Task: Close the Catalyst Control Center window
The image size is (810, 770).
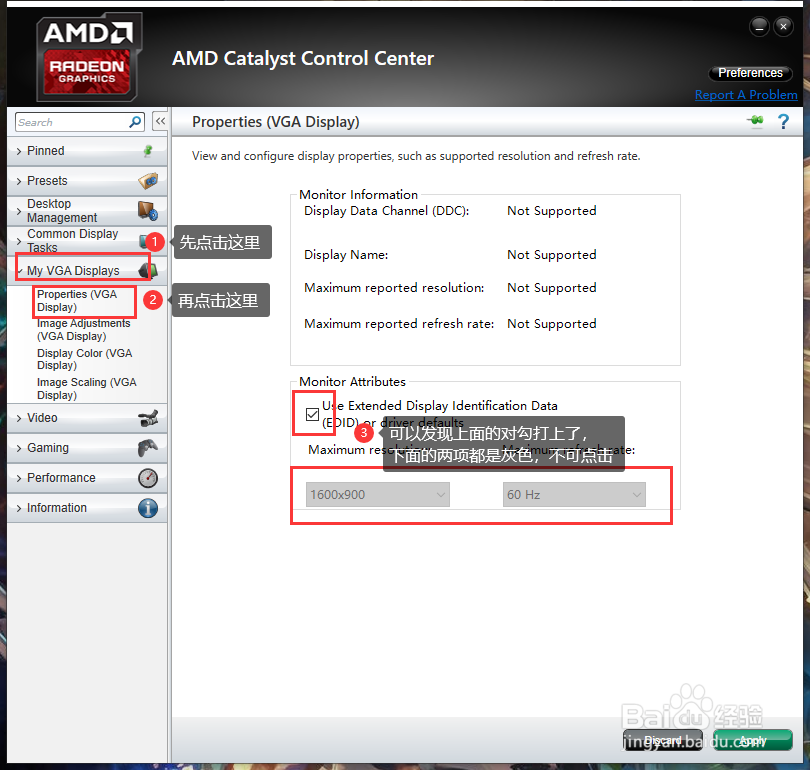Action: tap(783, 26)
